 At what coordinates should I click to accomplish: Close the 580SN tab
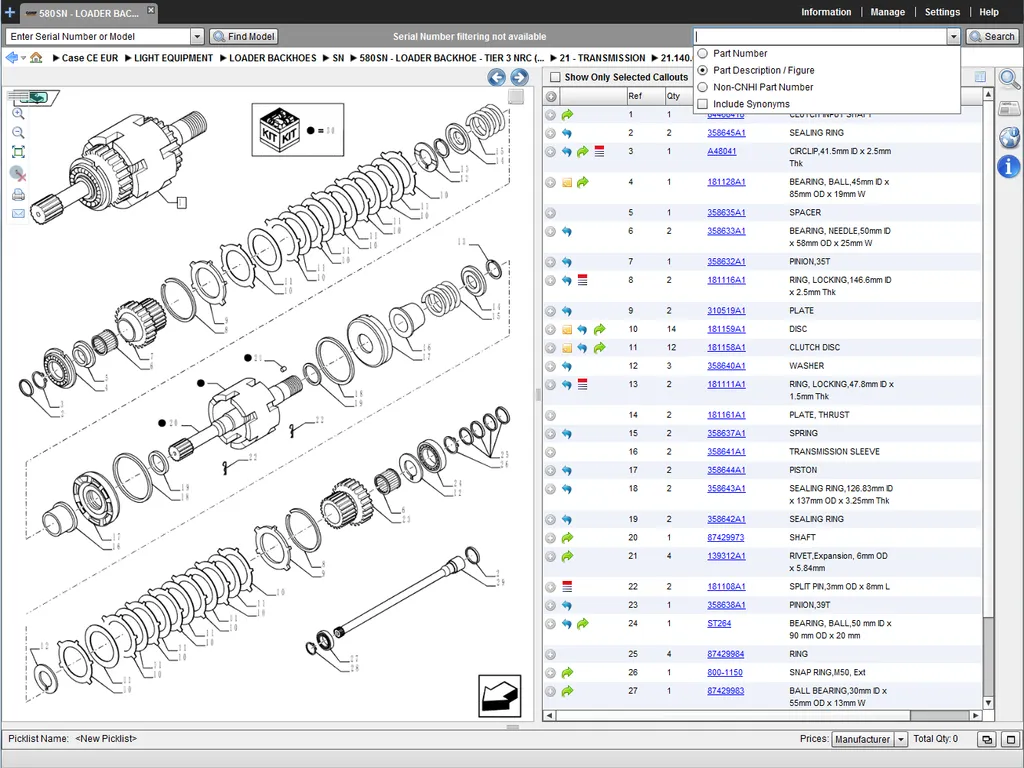(151, 10)
